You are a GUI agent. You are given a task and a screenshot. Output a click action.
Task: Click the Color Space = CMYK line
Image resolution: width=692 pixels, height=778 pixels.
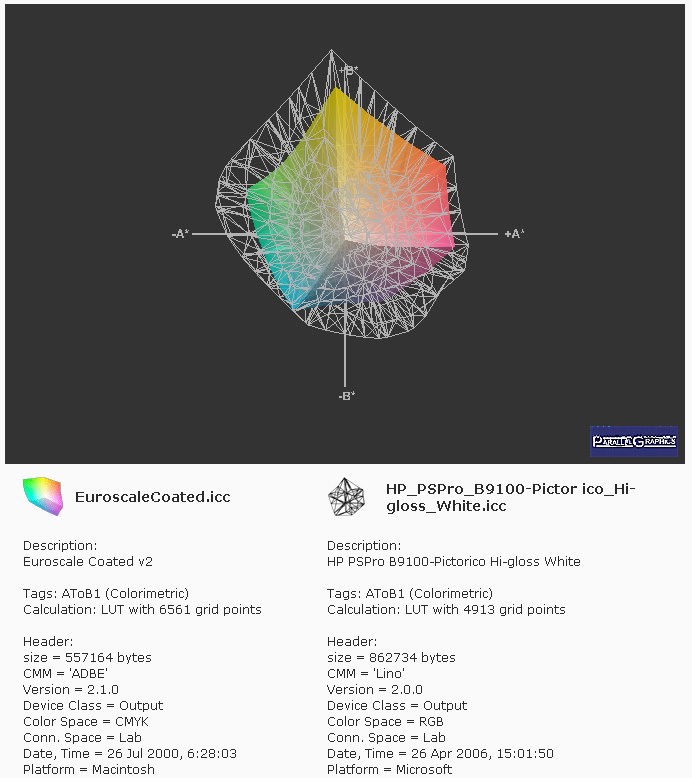pos(86,721)
